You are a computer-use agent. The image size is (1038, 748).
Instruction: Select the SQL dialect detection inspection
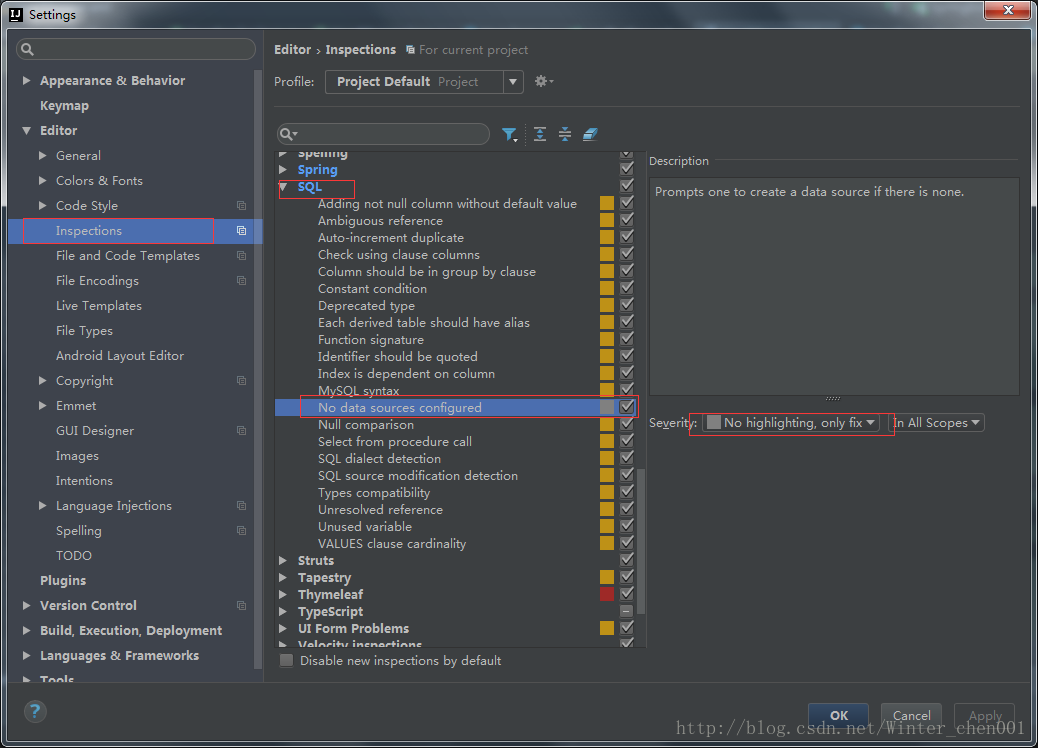coord(379,458)
